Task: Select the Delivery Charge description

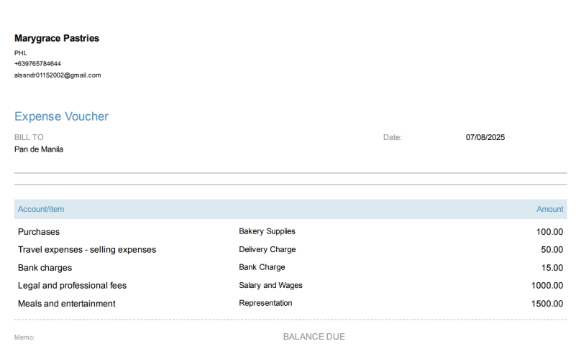Action: pyautogui.click(x=268, y=250)
